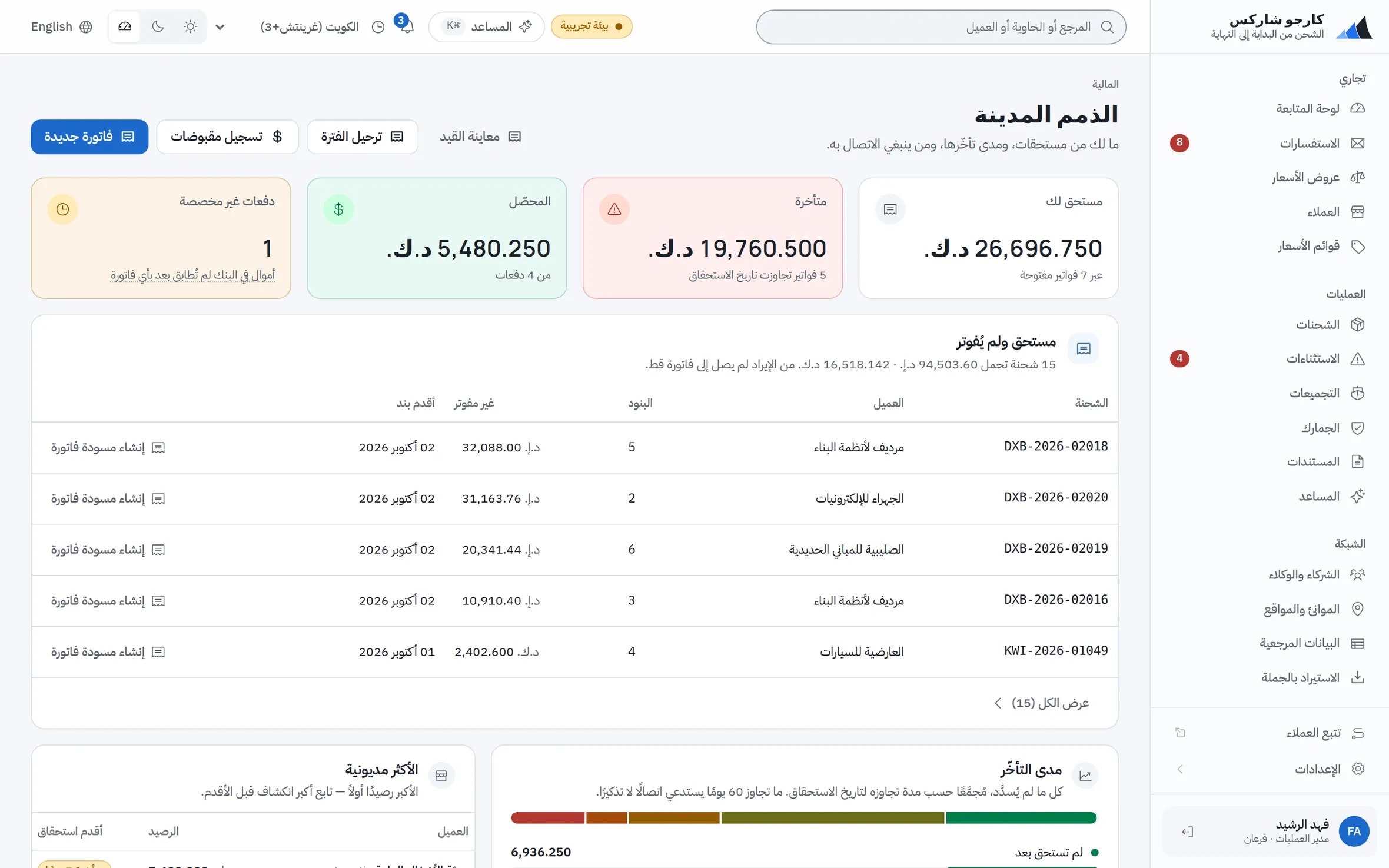Click the warning triangle on the متأخرة card
Screen dimensions: 1389x868
tap(614, 209)
